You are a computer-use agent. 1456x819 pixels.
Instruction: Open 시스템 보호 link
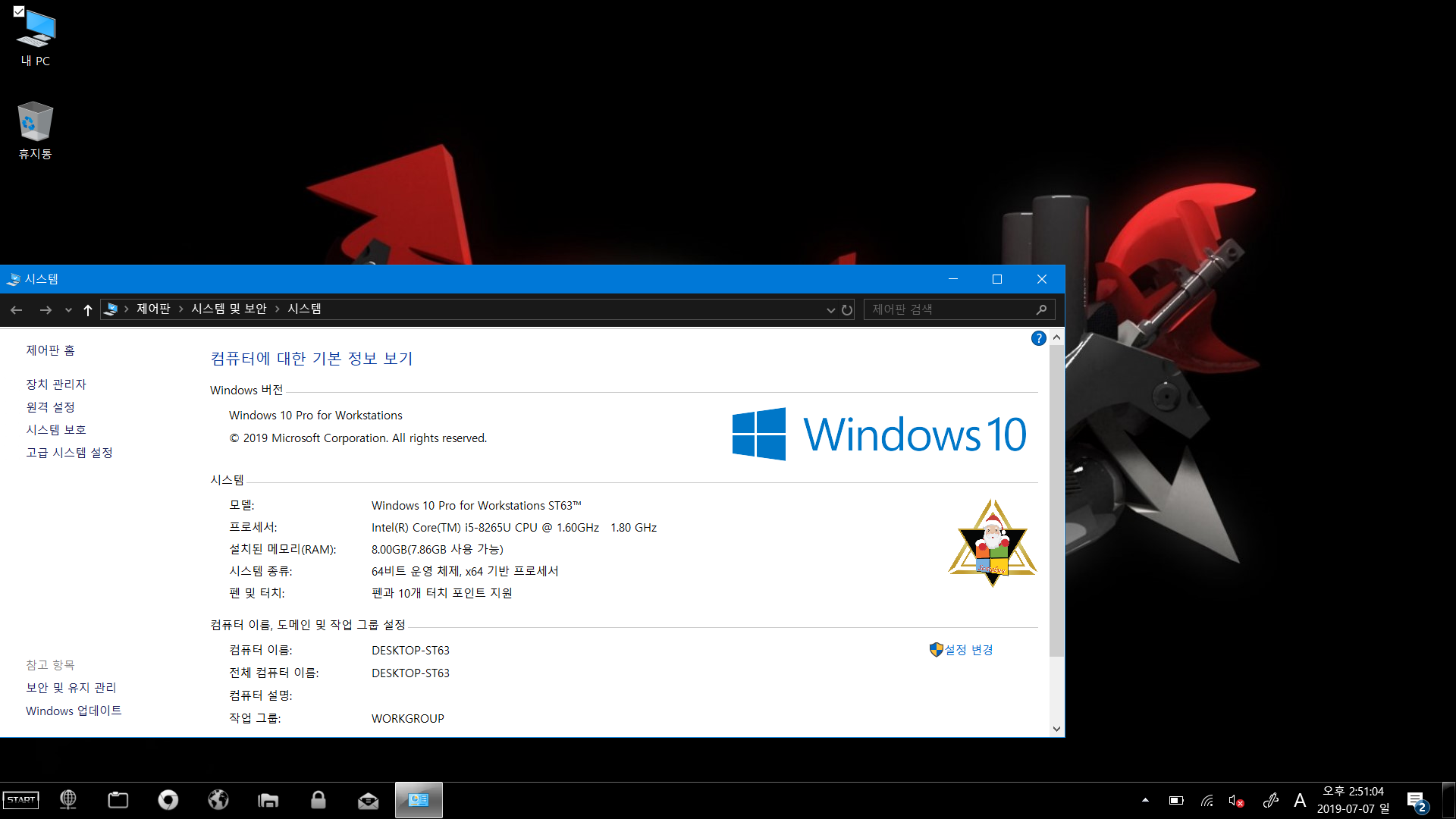56,430
